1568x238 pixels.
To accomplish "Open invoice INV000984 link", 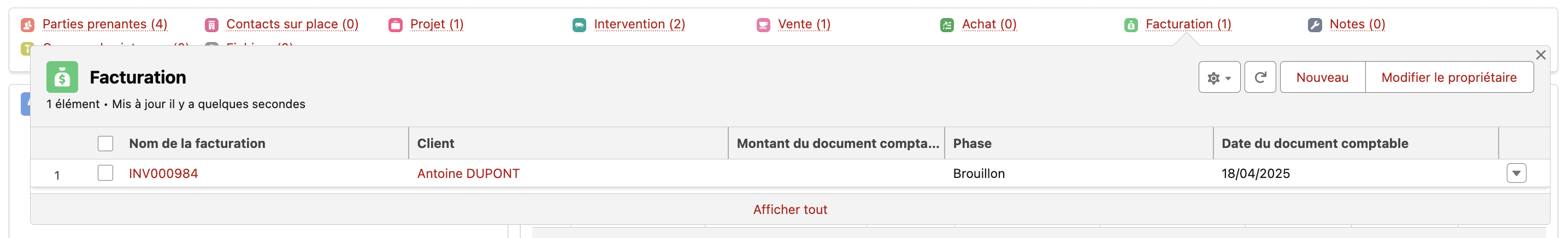I will pyautogui.click(x=163, y=174).
